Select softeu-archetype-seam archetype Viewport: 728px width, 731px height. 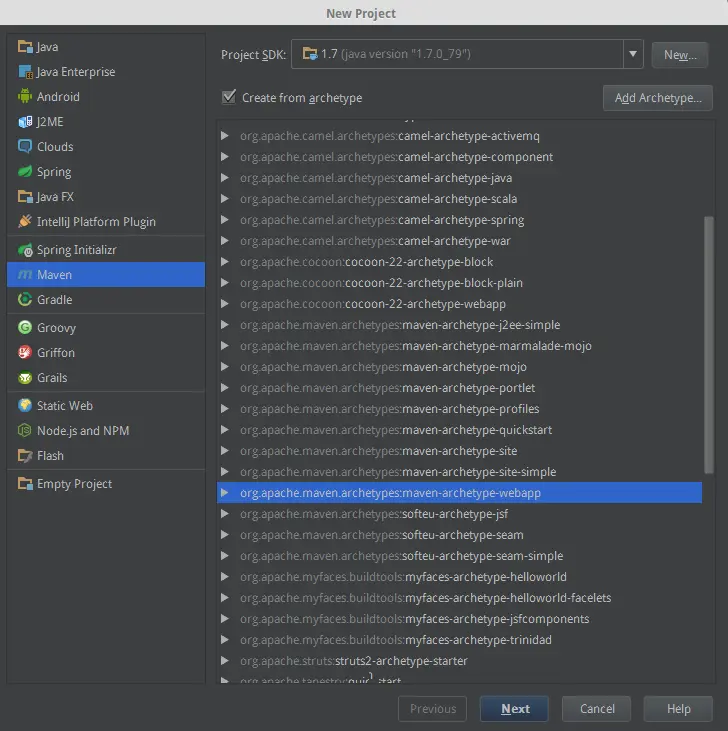pos(460,534)
